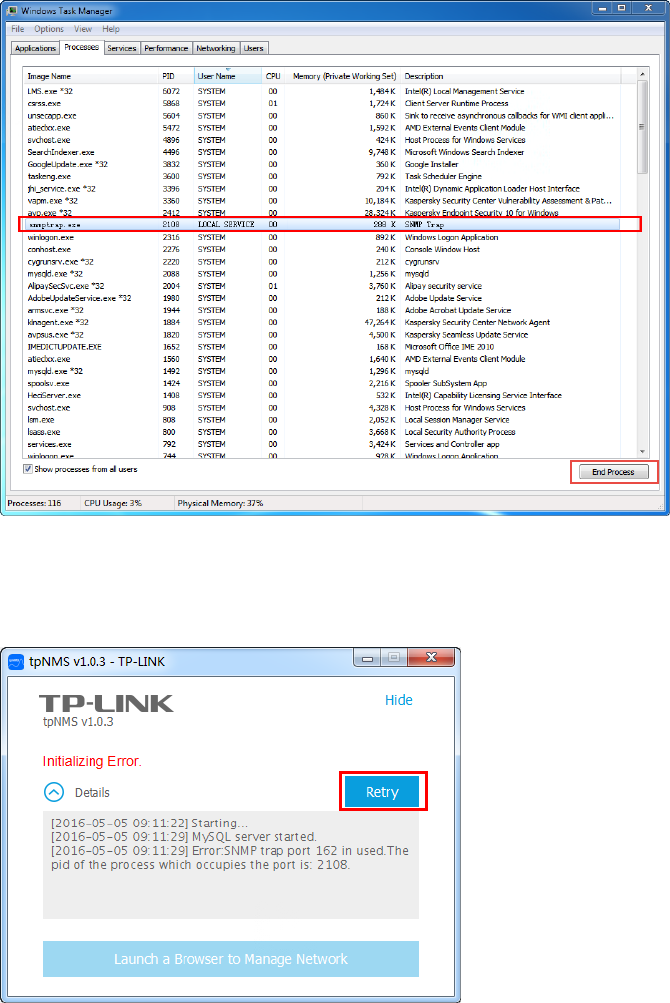Select the HeciServer.exe process
Viewport: 670px width, 1003px height.
pos(323,395)
